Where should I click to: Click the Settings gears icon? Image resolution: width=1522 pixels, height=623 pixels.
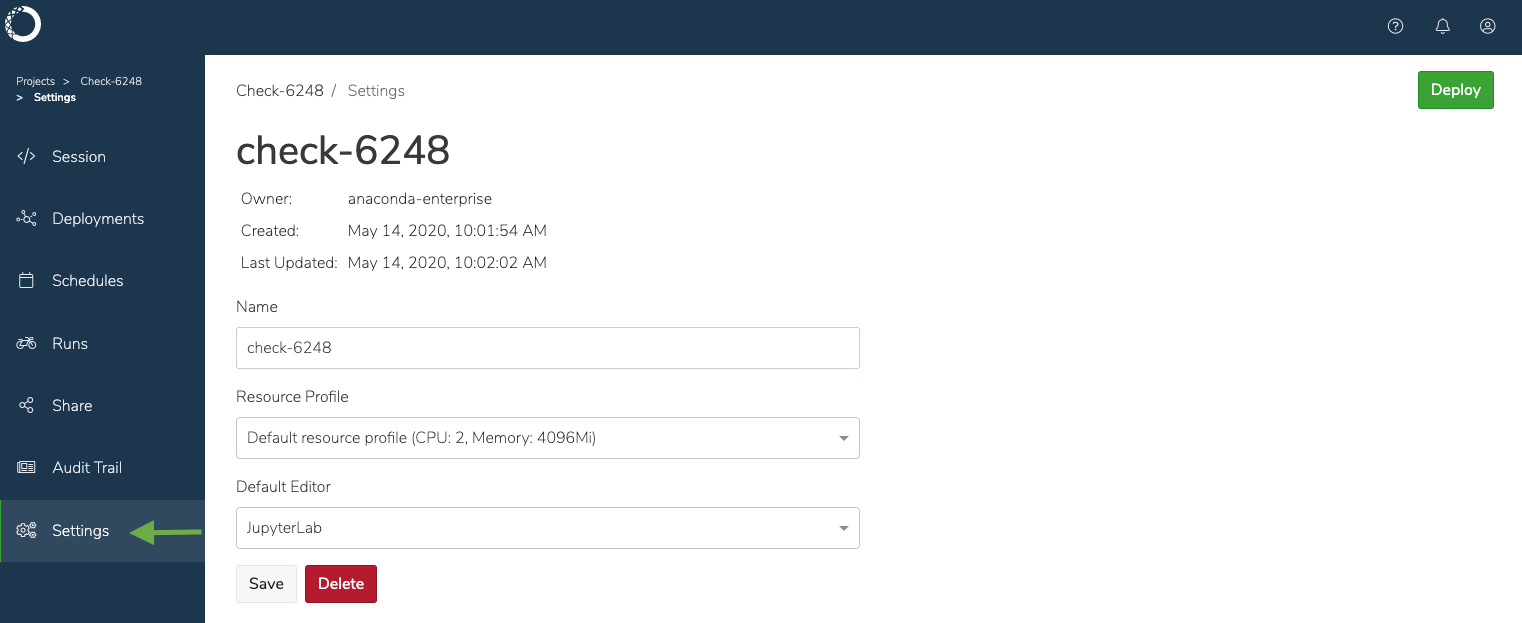click(x=27, y=530)
